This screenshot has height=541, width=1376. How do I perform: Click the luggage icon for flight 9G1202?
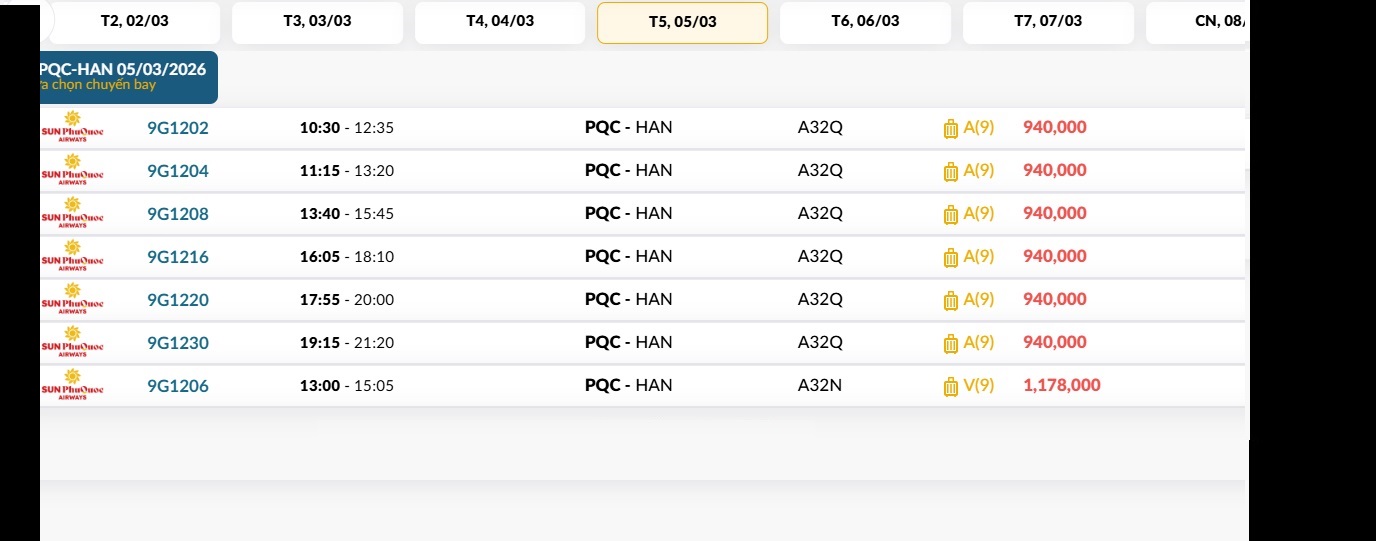(x=951, y=129)
